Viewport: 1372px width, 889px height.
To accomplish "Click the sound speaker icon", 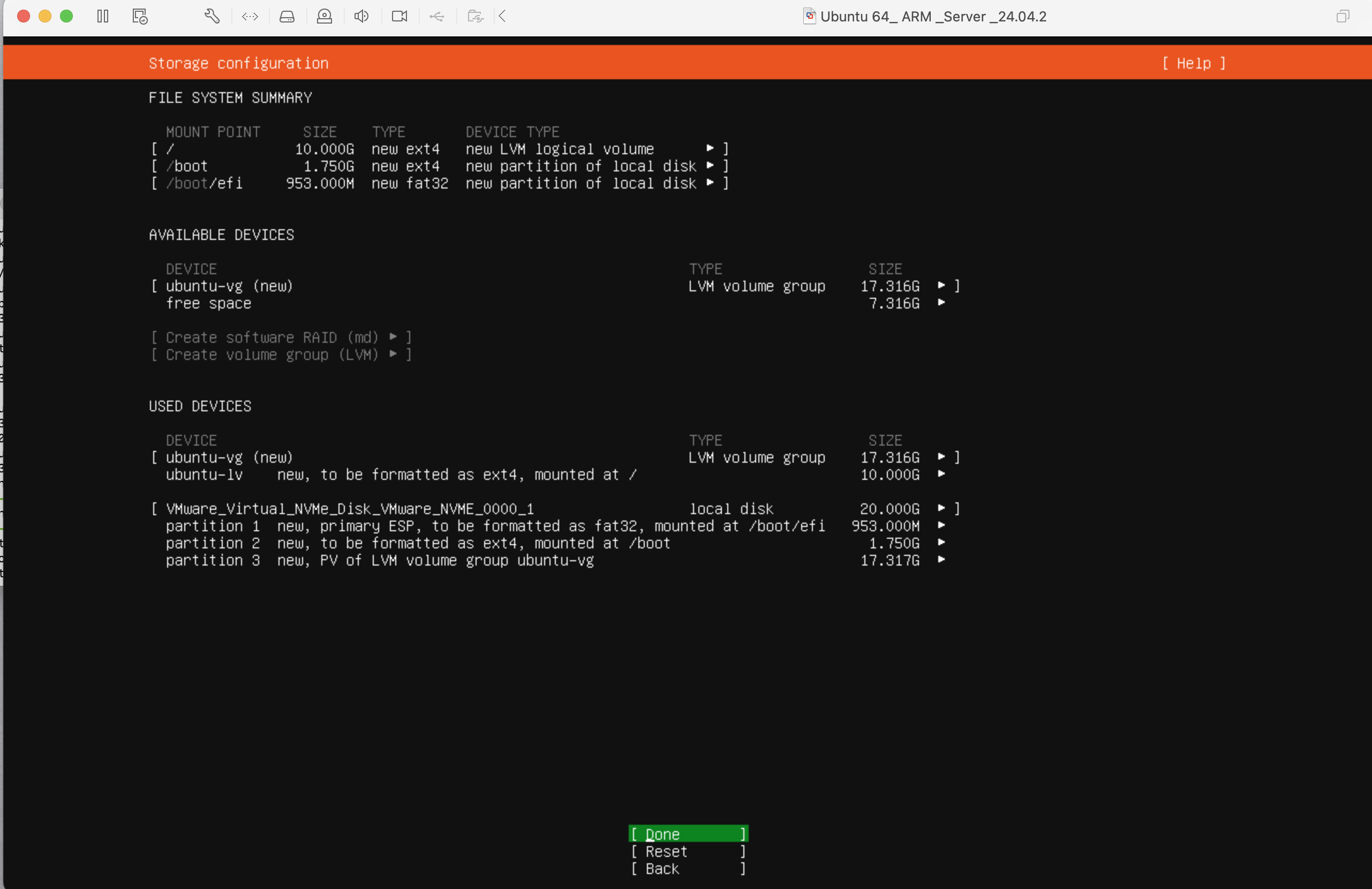I will click(361, 16).
